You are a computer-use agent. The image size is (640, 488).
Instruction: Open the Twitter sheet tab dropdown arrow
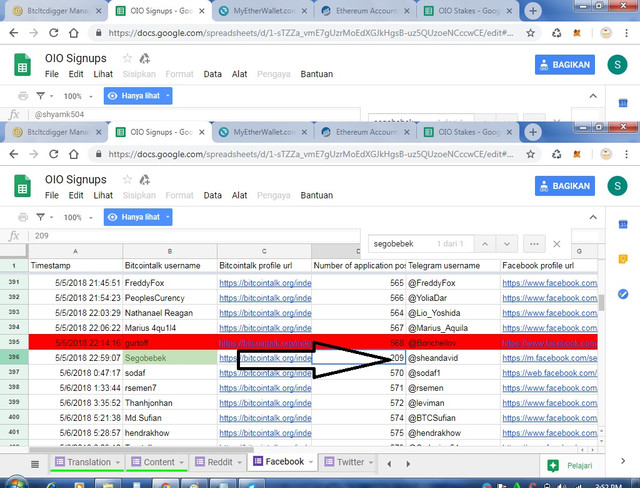[x=371, y=462]
